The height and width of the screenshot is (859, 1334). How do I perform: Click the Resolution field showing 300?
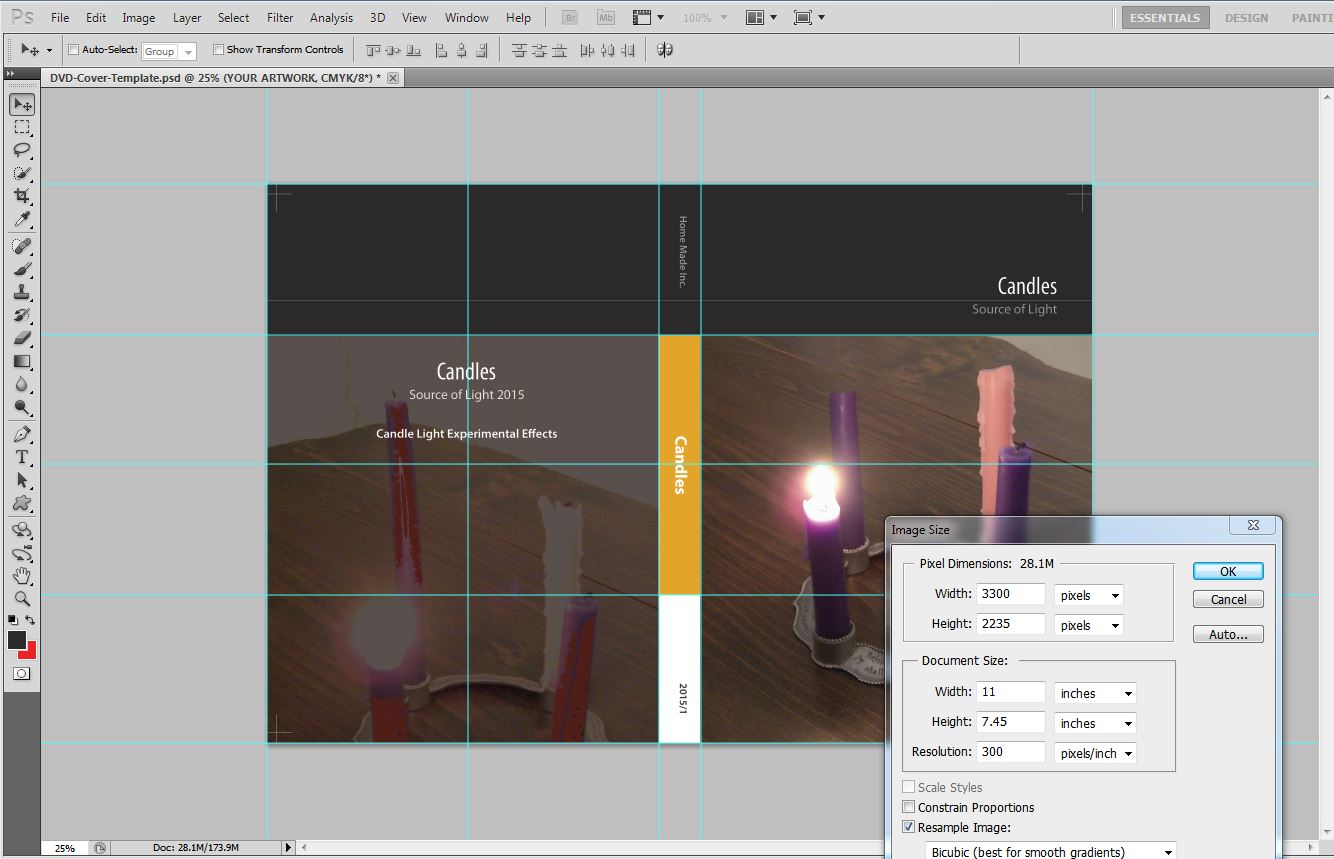click(x=1011, y=752)
